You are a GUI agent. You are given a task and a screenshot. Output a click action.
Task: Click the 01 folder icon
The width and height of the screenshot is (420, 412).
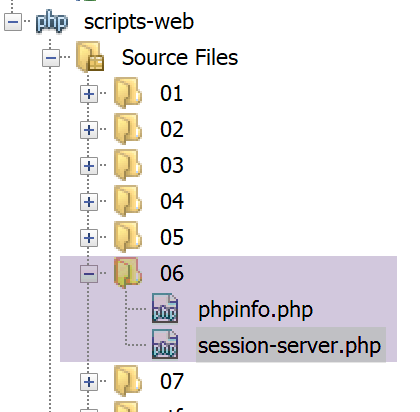pos(128,92)
